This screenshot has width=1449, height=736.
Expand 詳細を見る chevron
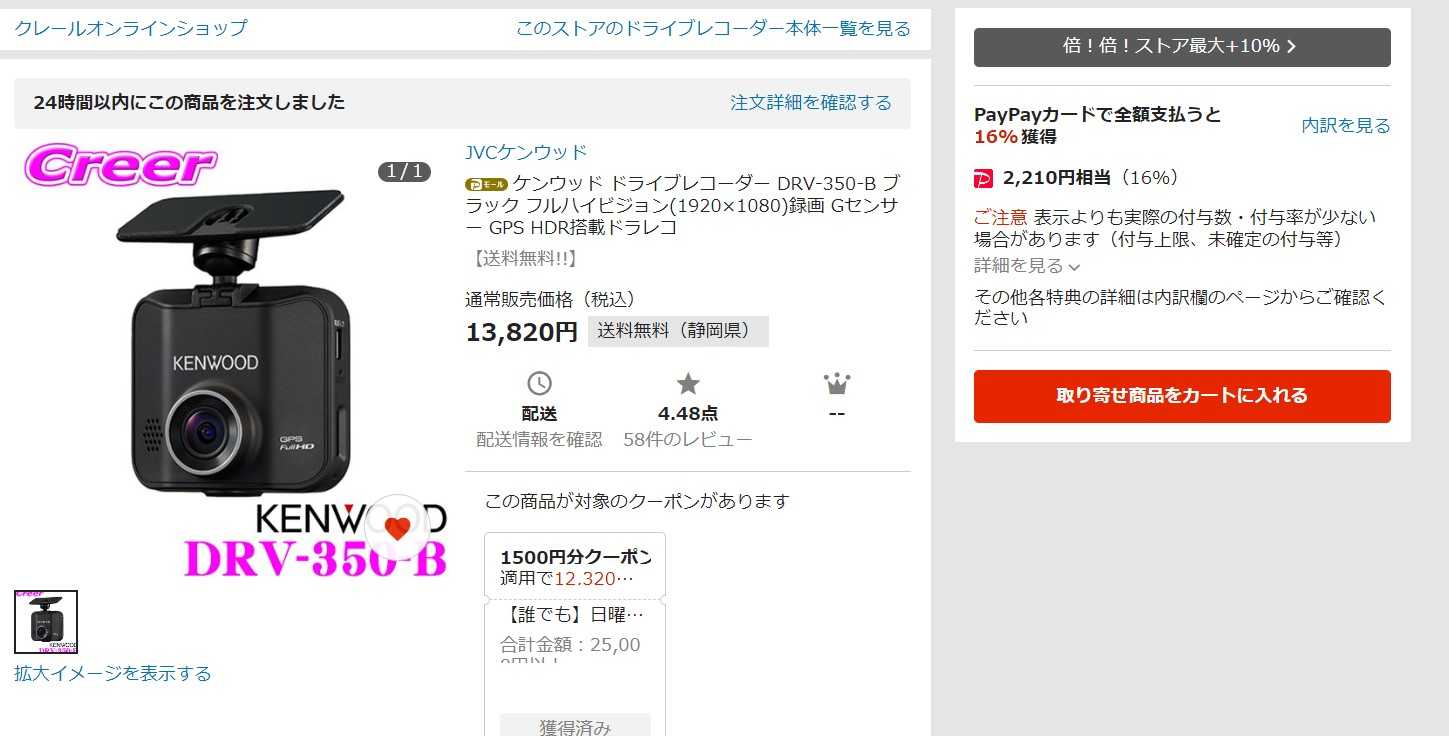click(1027, 266)
